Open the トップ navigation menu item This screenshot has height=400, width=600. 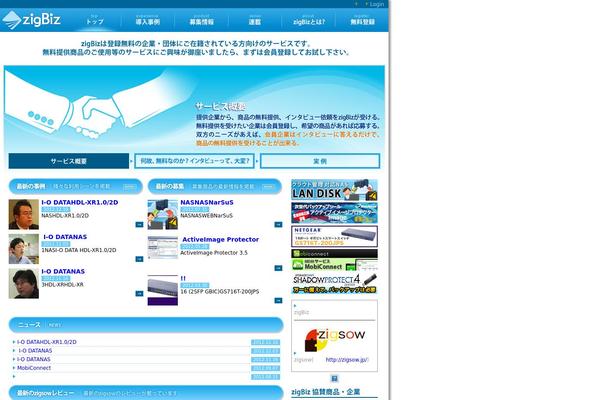tap(95, 19)
